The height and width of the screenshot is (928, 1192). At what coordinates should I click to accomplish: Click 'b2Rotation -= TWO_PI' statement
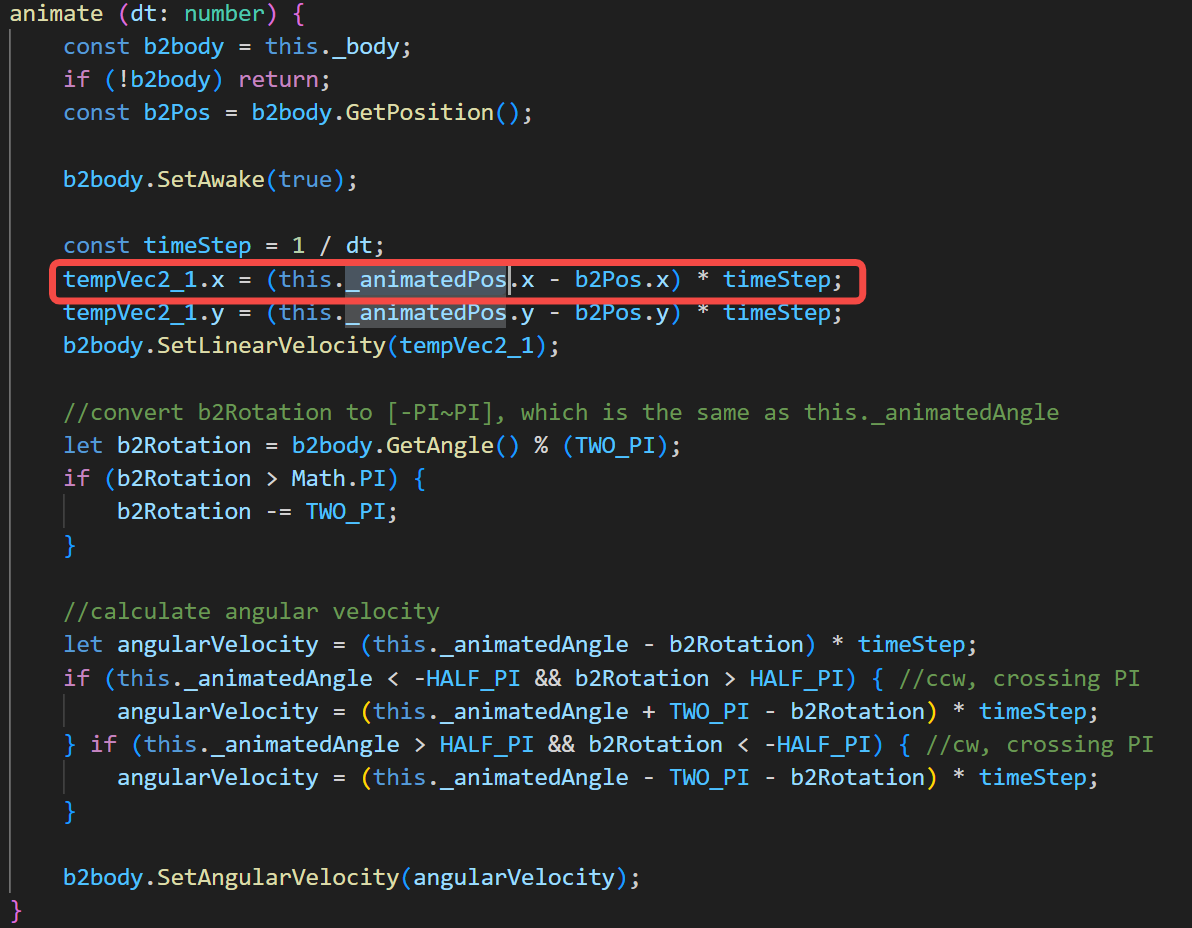tap(257, 512)
